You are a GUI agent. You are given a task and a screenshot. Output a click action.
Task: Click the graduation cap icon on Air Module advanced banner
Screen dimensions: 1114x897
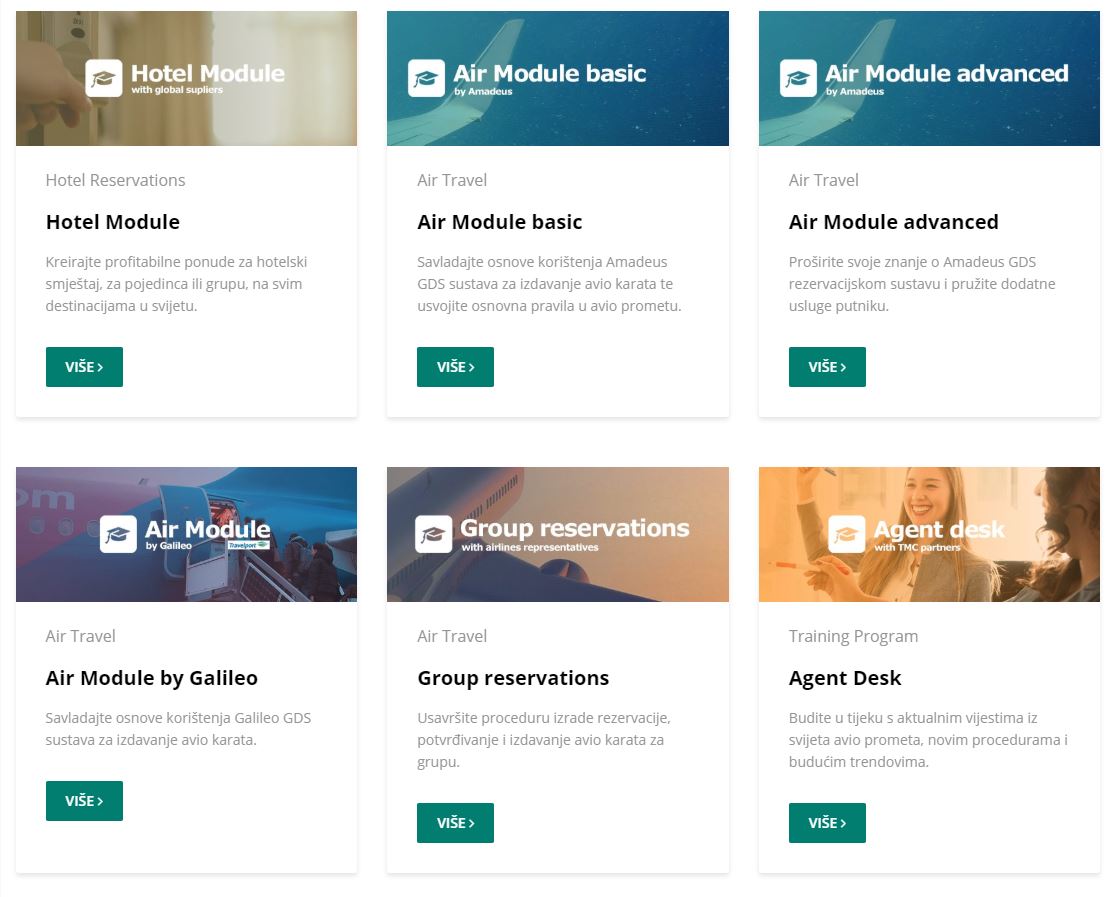click(x=798, y=77)
